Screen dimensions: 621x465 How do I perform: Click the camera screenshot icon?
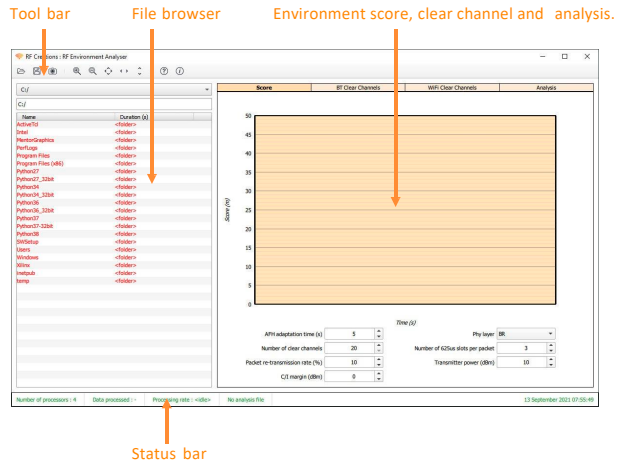click(x=52, y=72)
